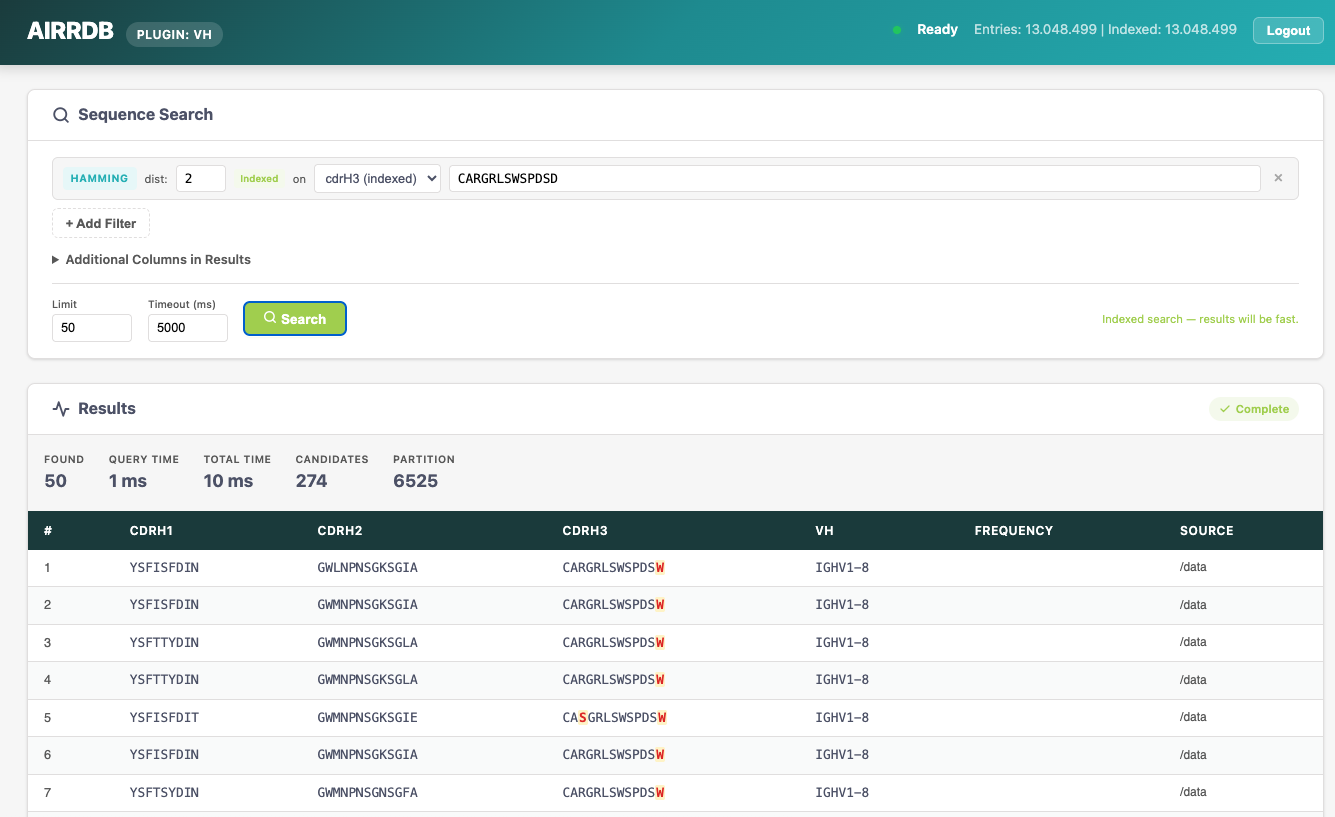
Task: Open the /data source link in row 1
Action: [1193, 566]
